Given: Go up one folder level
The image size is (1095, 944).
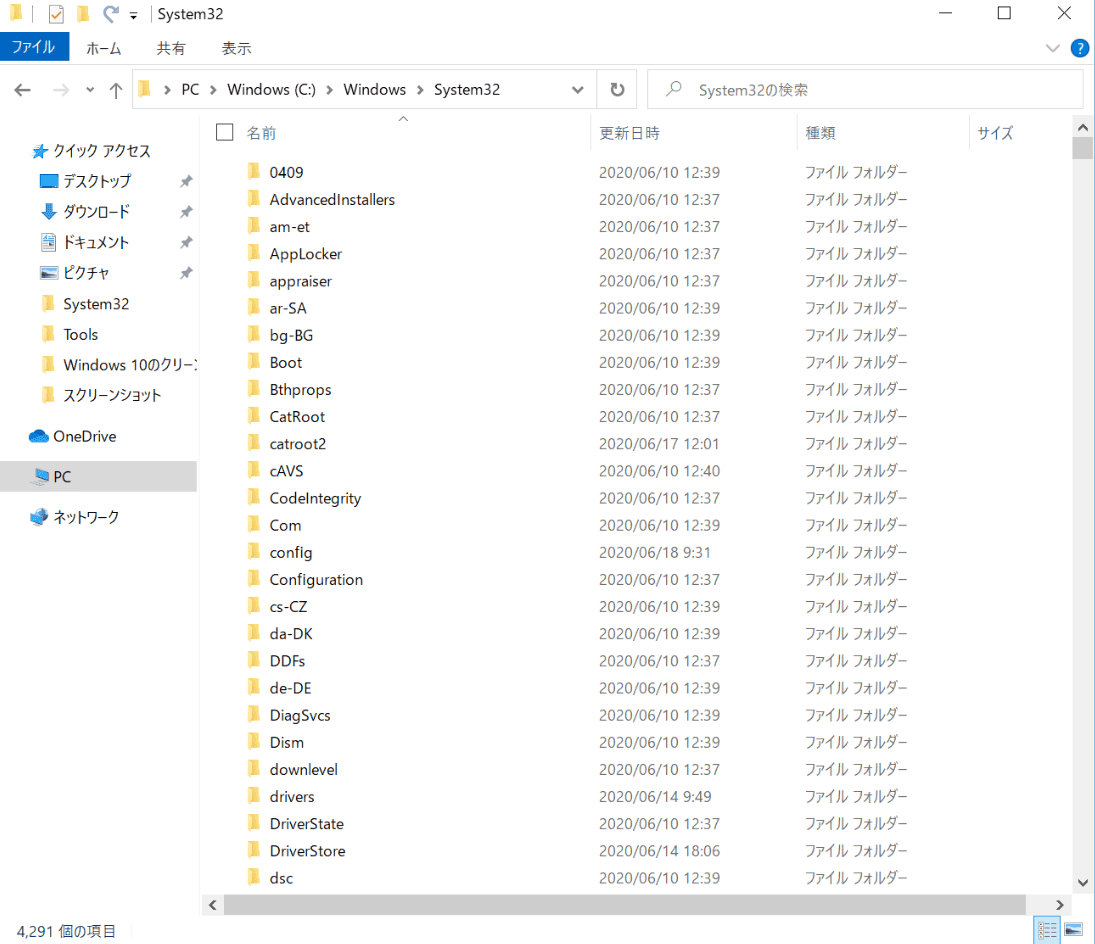Looking at the screenshot, I should click(x=116, y=90).
